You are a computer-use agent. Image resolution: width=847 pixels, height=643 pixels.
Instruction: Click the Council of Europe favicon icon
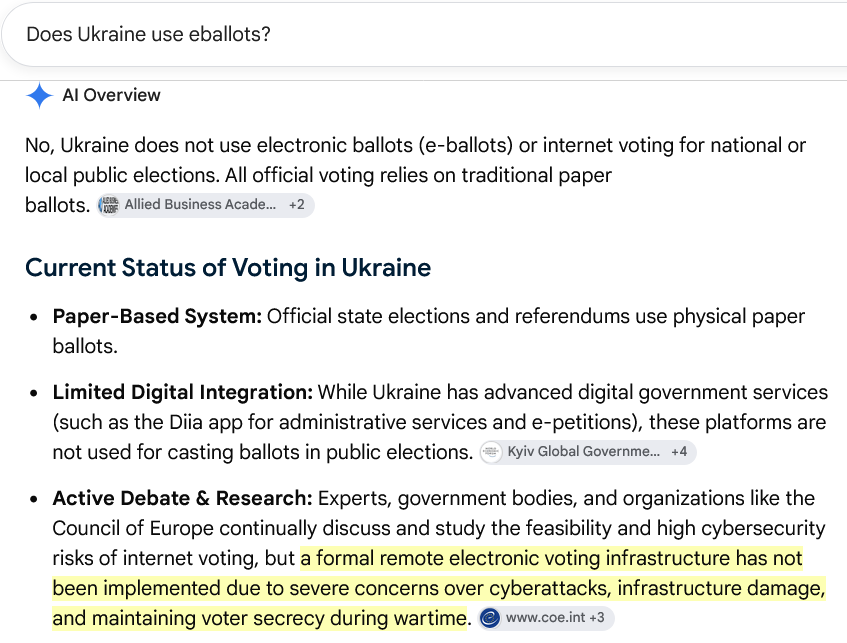pyautogui.click(x=490, y=618)
